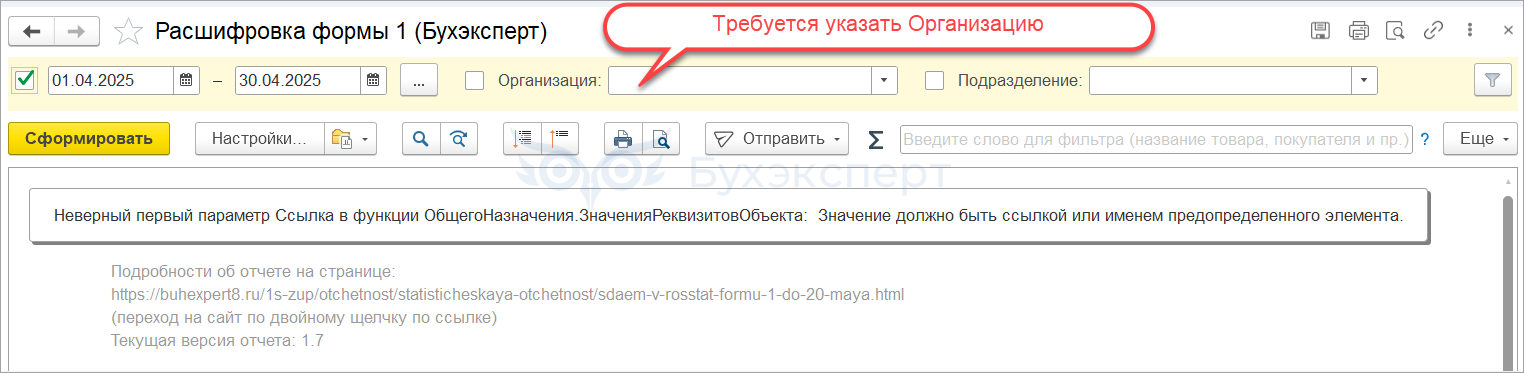Screen dimensions: 1524x373
Task: Go forward with the right arrow
Action: [76, 32]
